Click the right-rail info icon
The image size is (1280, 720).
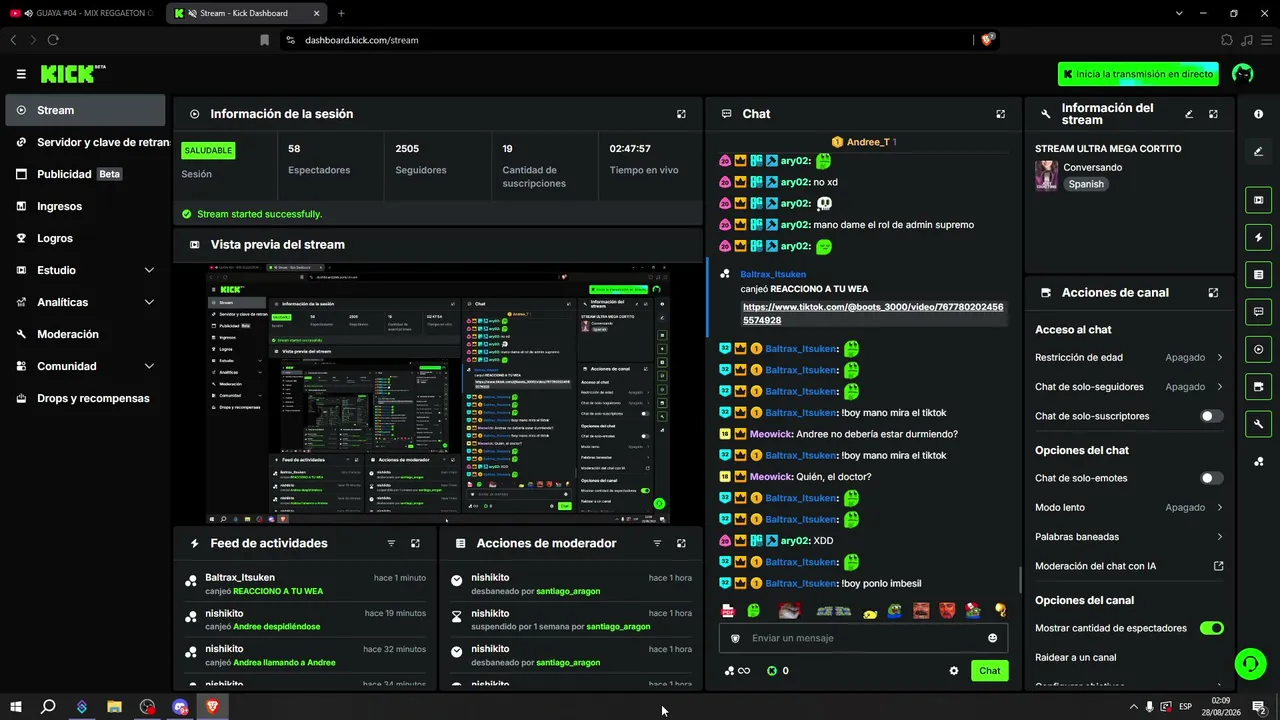[1258, 114]
